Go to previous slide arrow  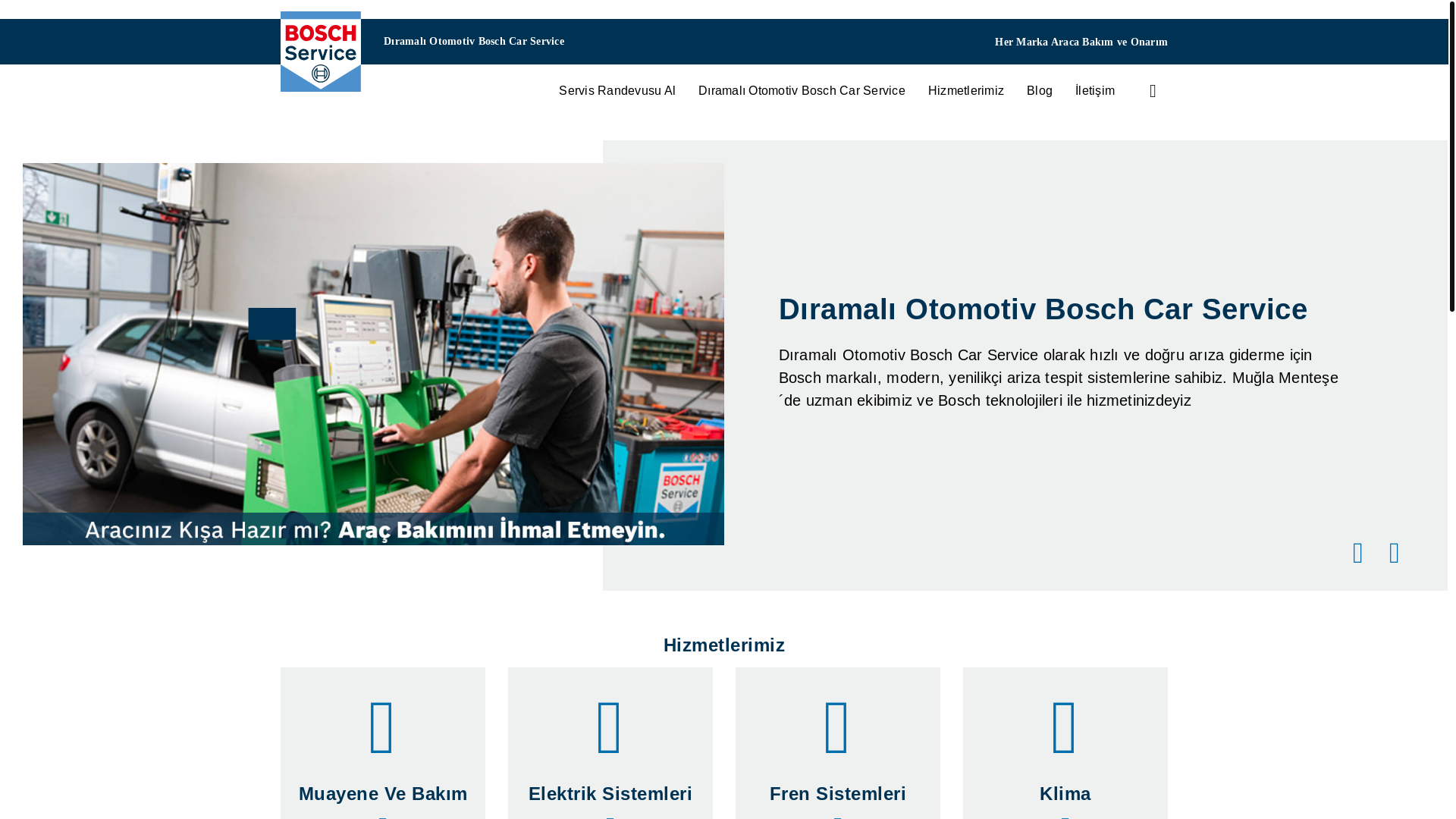click(1357, 553)
